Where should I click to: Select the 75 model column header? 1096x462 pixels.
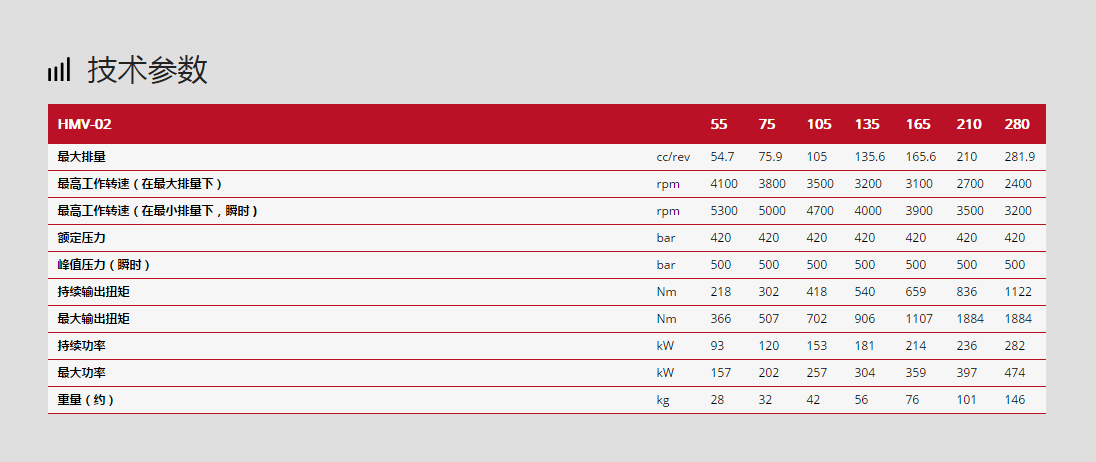pyautogui.click(x=767, y=124)
